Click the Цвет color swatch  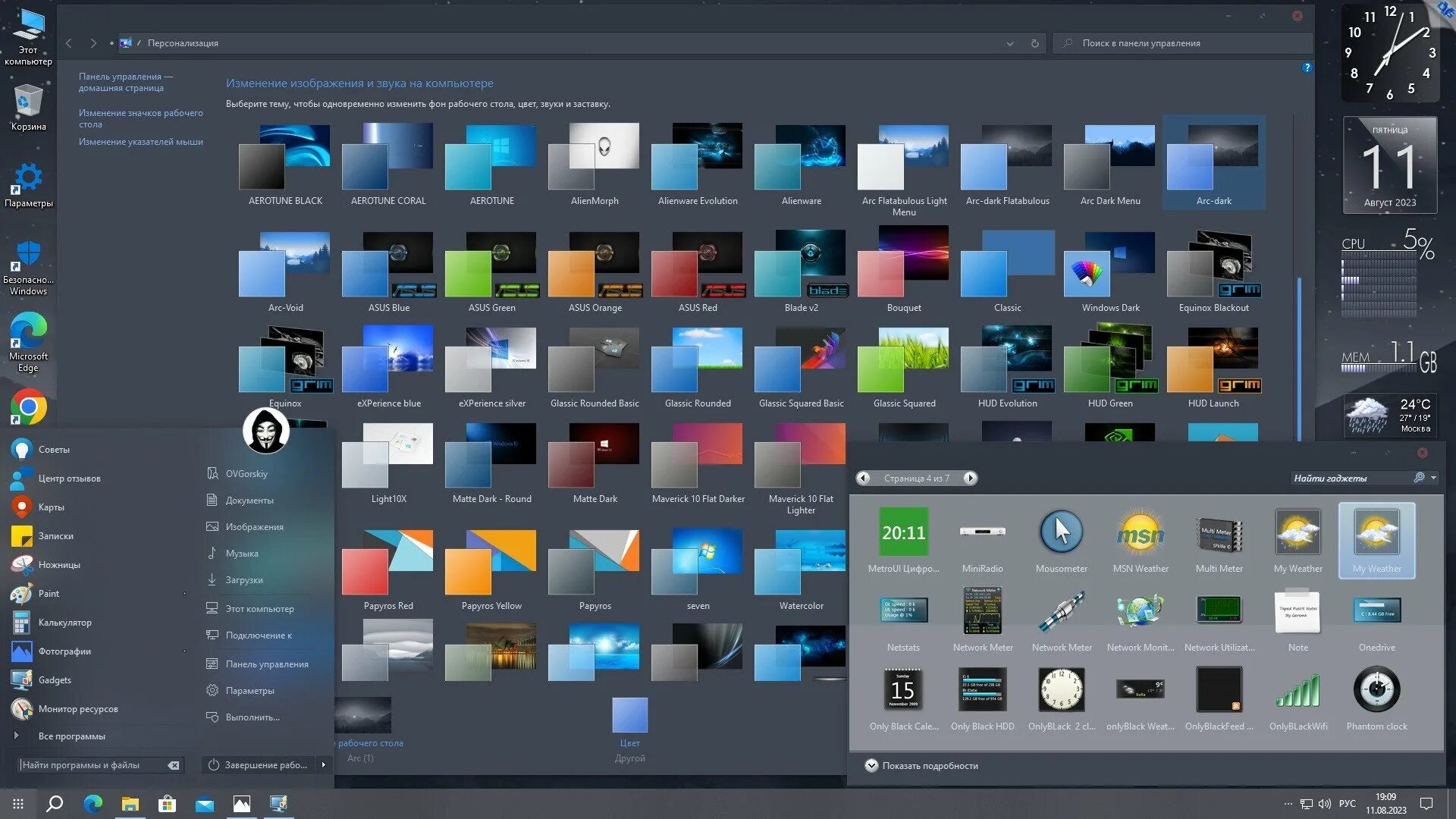coord(629,715)
